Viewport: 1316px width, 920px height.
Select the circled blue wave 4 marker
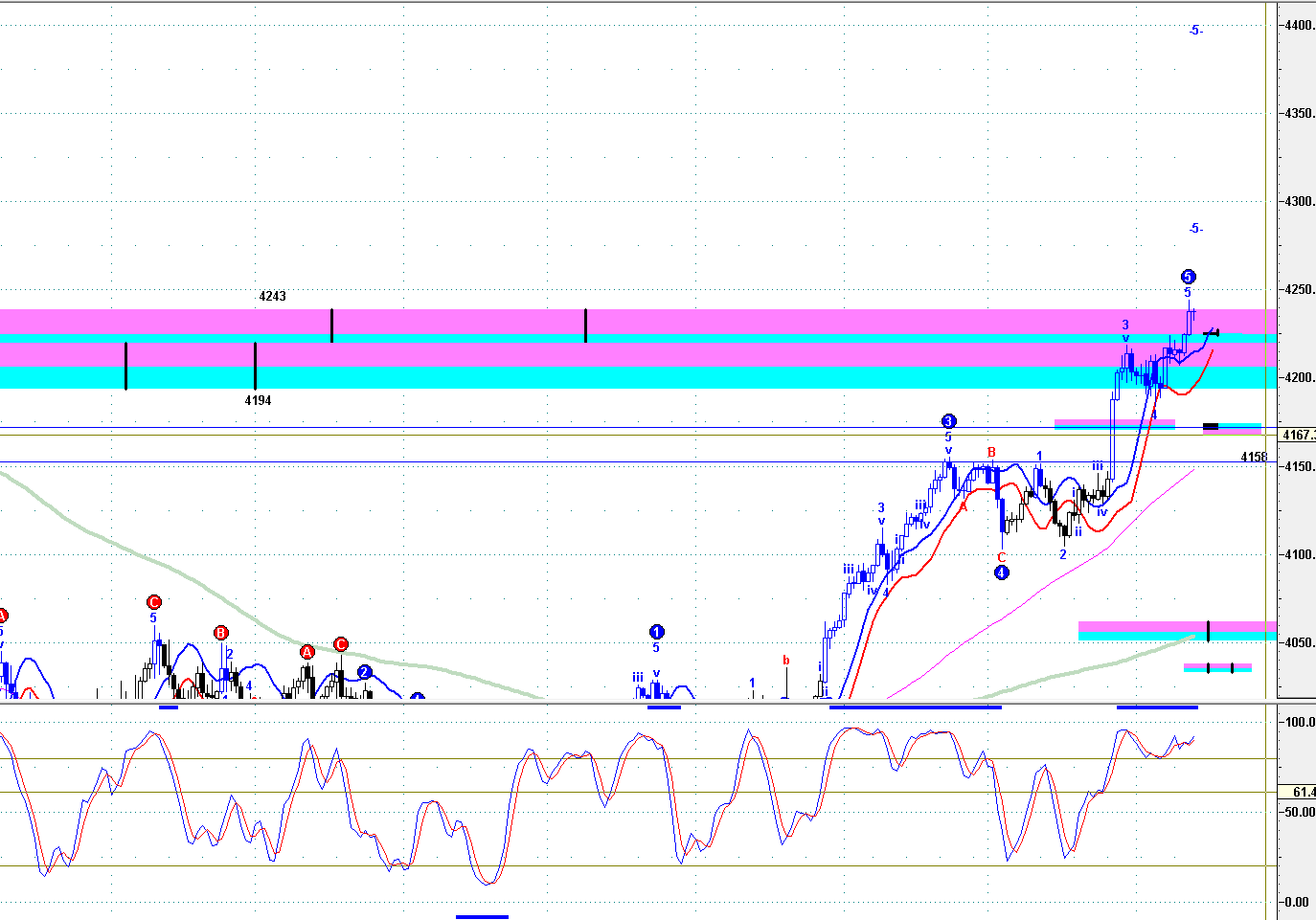coord(1001,572)
